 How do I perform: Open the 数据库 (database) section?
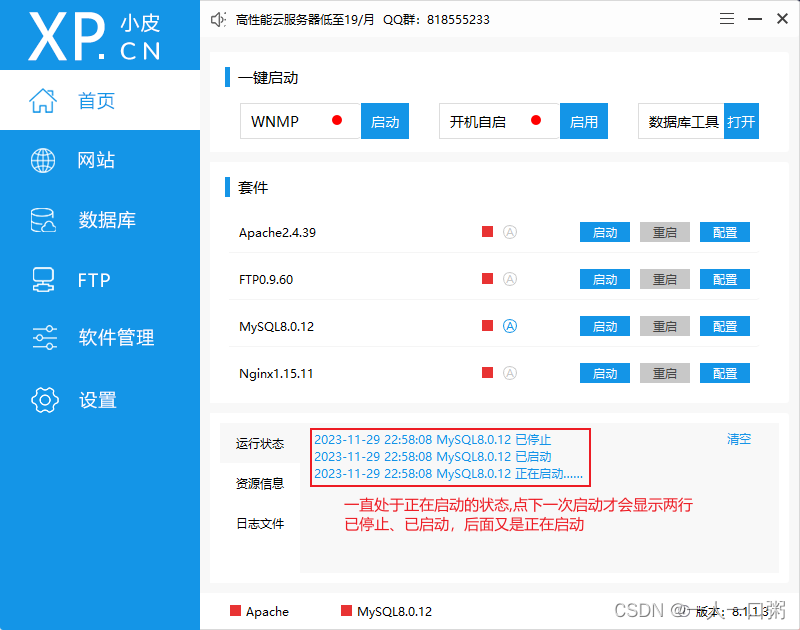(102, 220)
